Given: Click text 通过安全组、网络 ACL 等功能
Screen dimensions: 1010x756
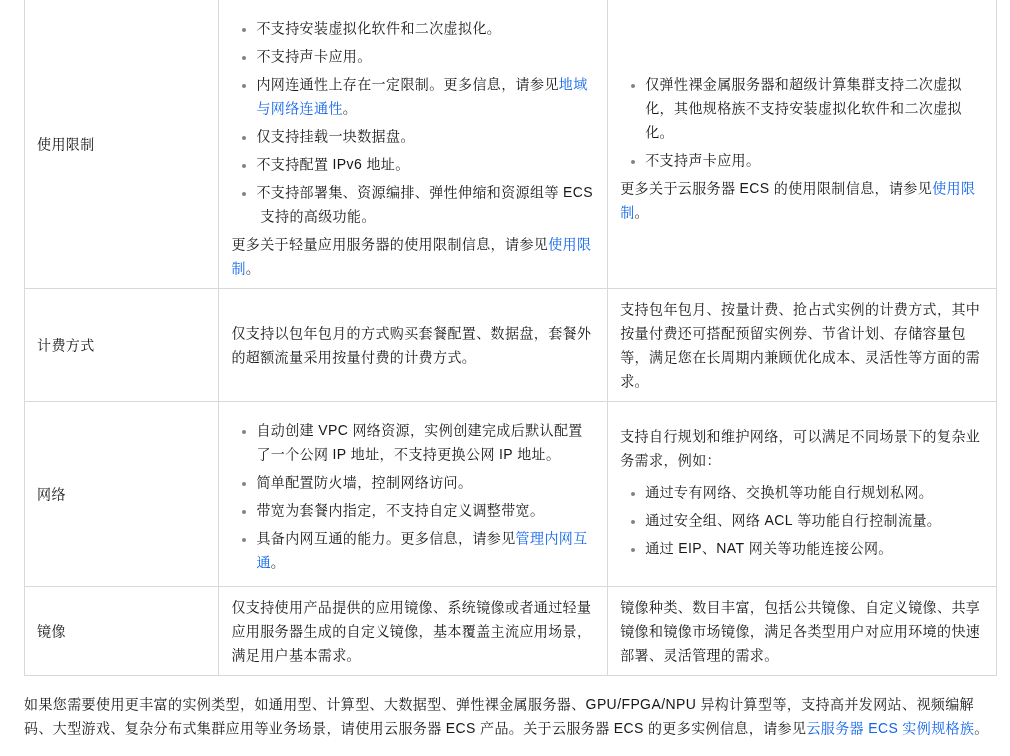Looking at the screenshot, I should [x=790, y=520].
